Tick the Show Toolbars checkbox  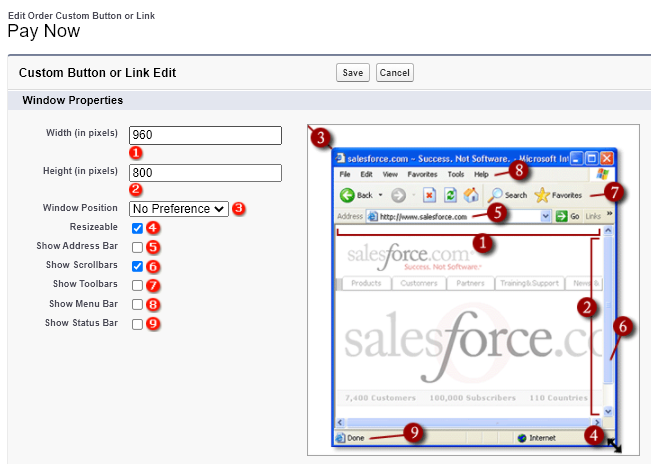(x=137, y=286)
